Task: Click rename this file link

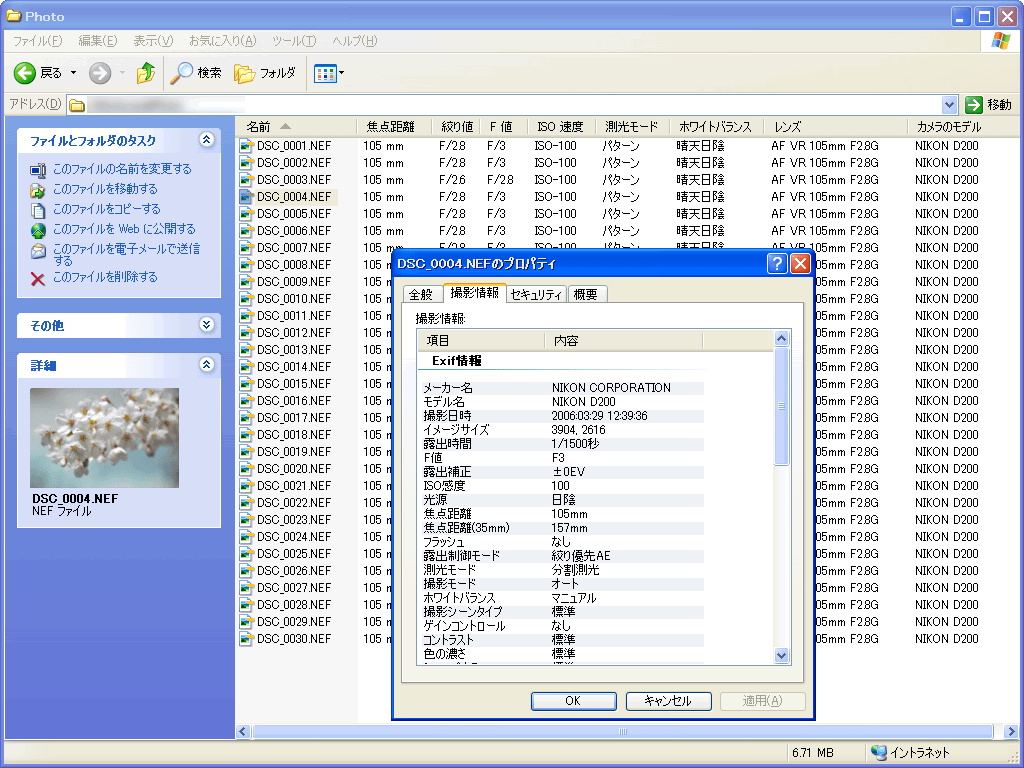Action: [x=122, y=169]
